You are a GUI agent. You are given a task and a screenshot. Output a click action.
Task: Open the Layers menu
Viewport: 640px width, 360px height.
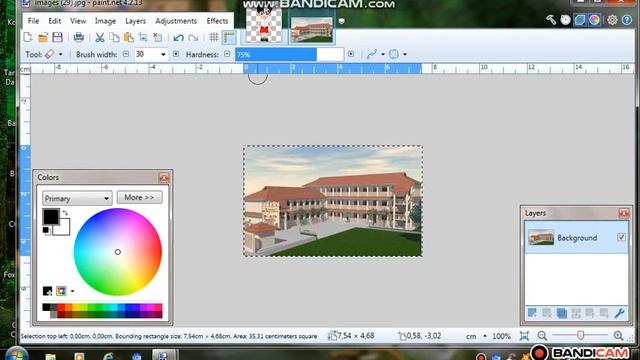tap(136, 21)
